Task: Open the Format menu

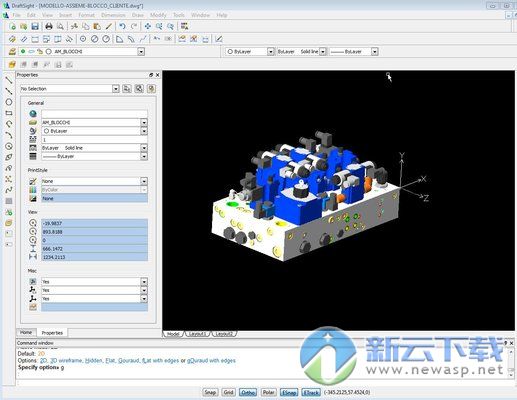Action: tap(87, 15)
